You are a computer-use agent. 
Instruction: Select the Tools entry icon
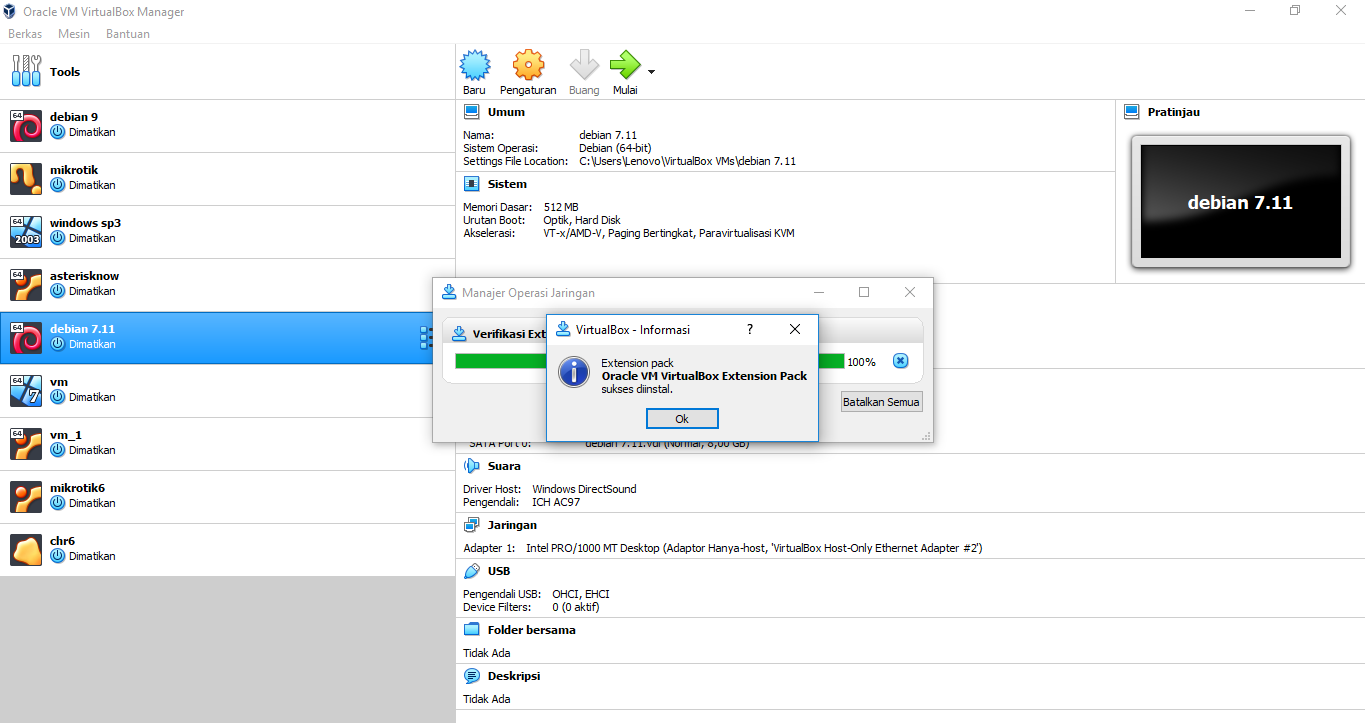(x=26, y=71)
